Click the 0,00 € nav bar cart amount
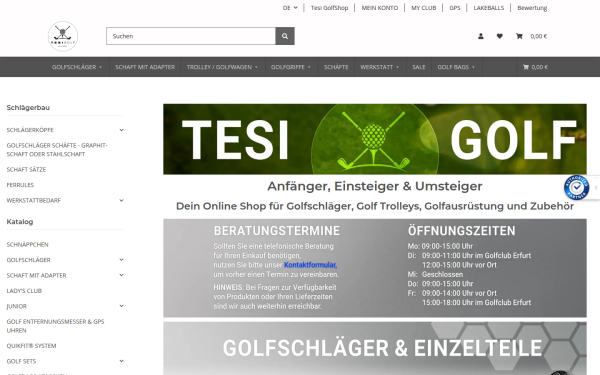The width and height of the screenshot is (600, 375). [540, 67]
